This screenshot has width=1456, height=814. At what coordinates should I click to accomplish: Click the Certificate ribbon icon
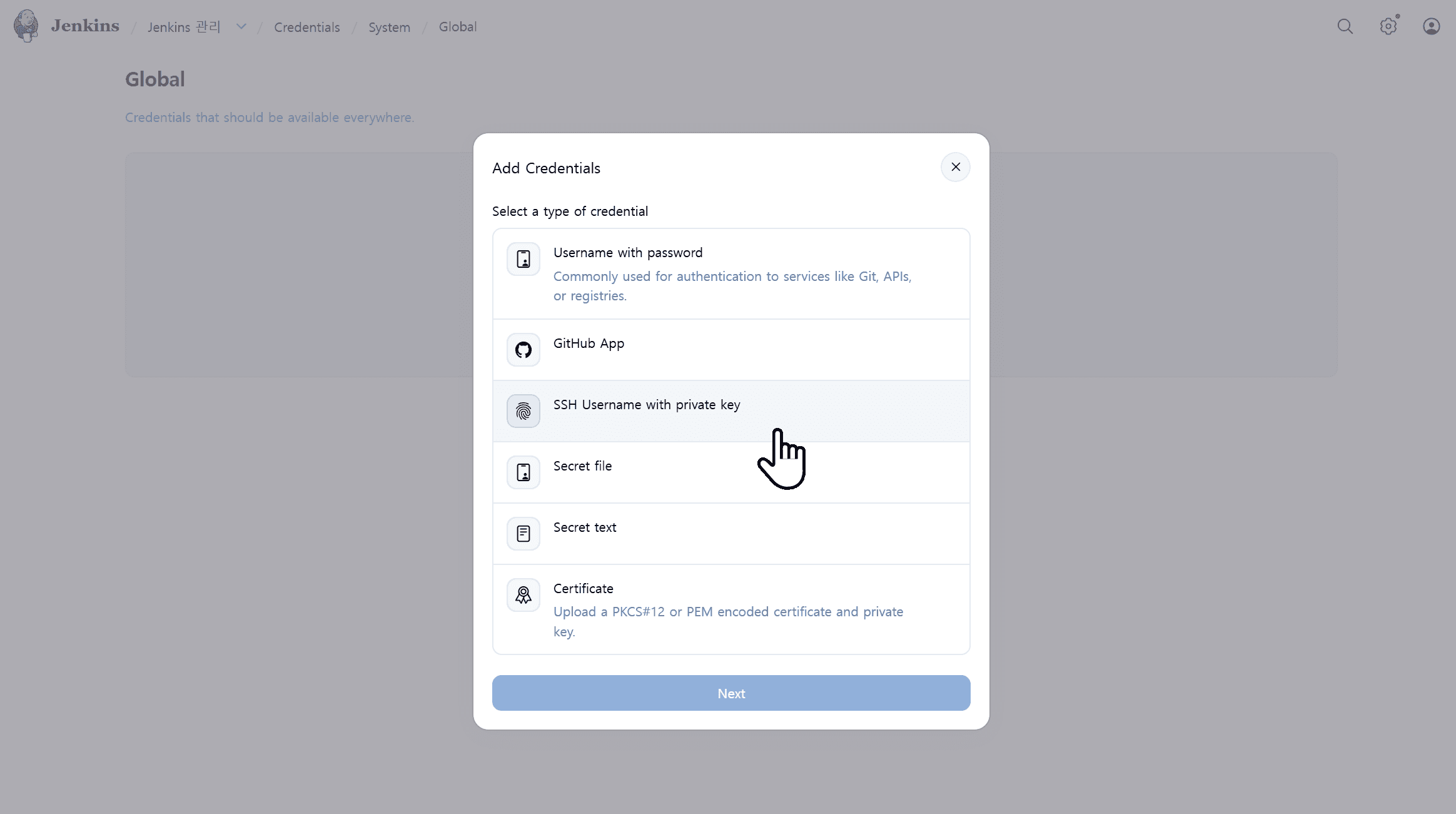[523, 595]
